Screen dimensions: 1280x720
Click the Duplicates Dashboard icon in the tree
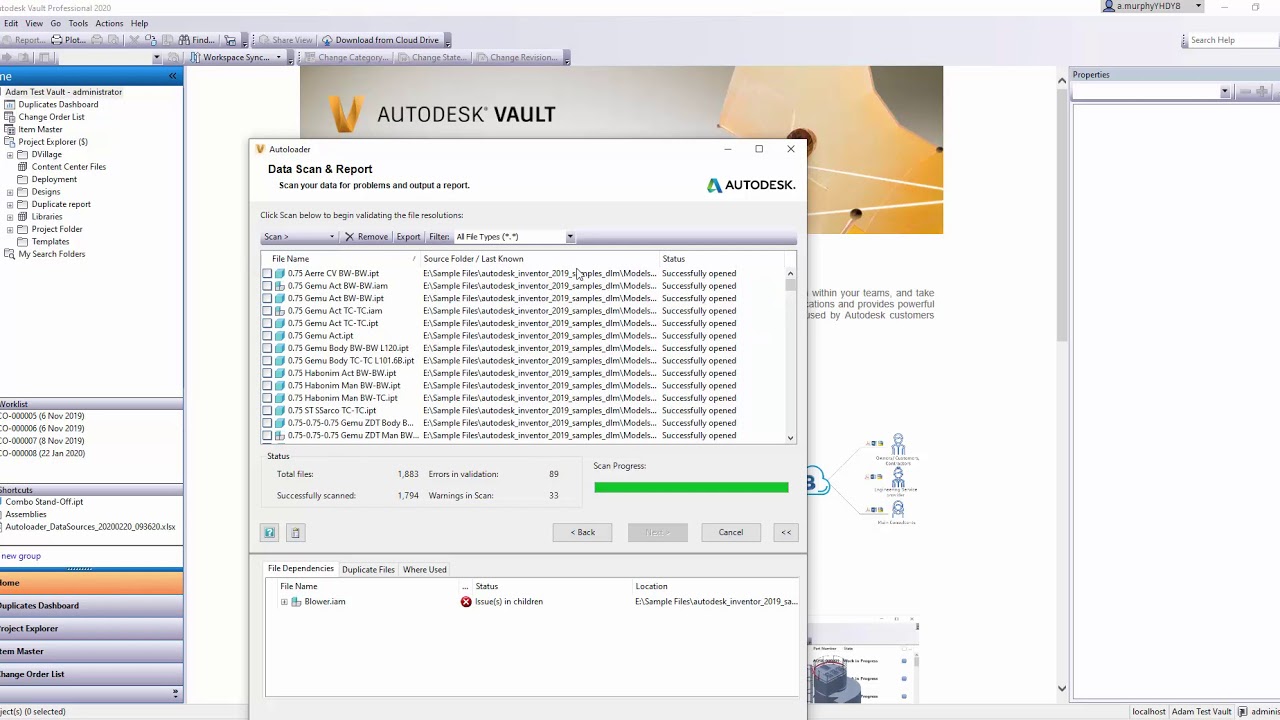coord(10,104)
